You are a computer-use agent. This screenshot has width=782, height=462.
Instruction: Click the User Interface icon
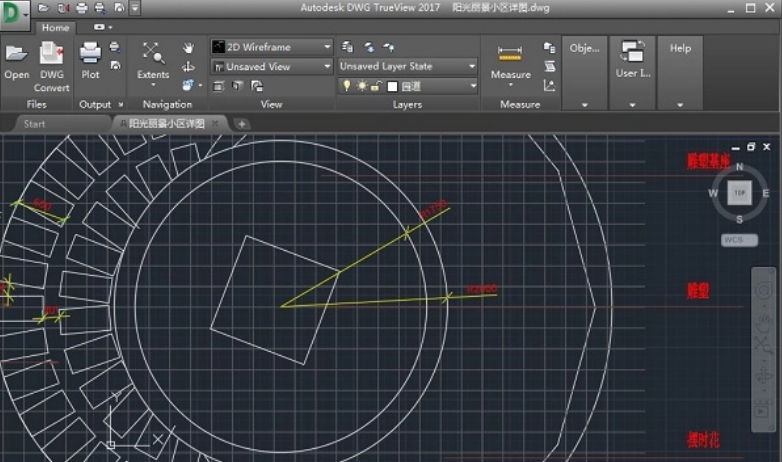coord(632,51)
